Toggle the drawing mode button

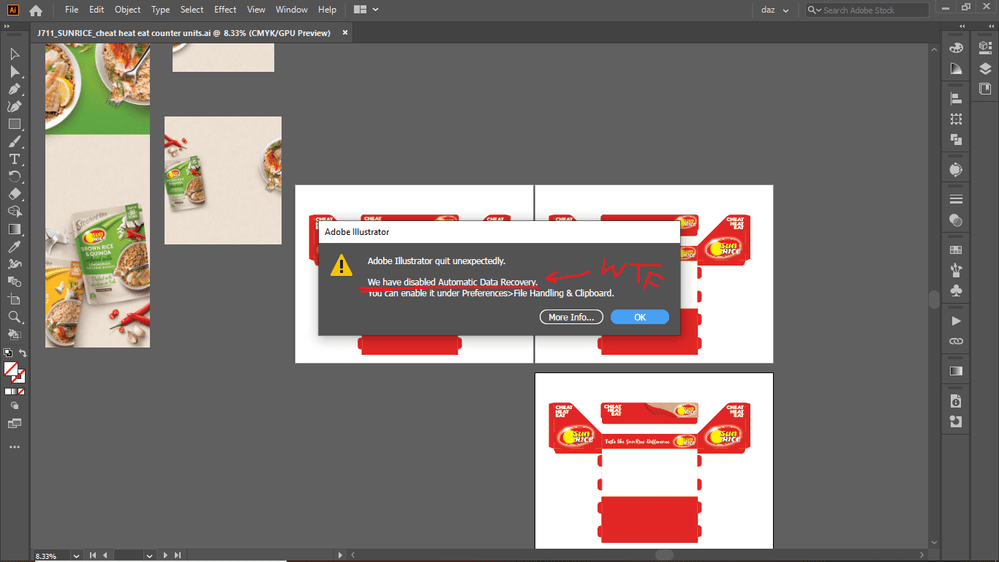pyautogui.click(x=15, y=406)
